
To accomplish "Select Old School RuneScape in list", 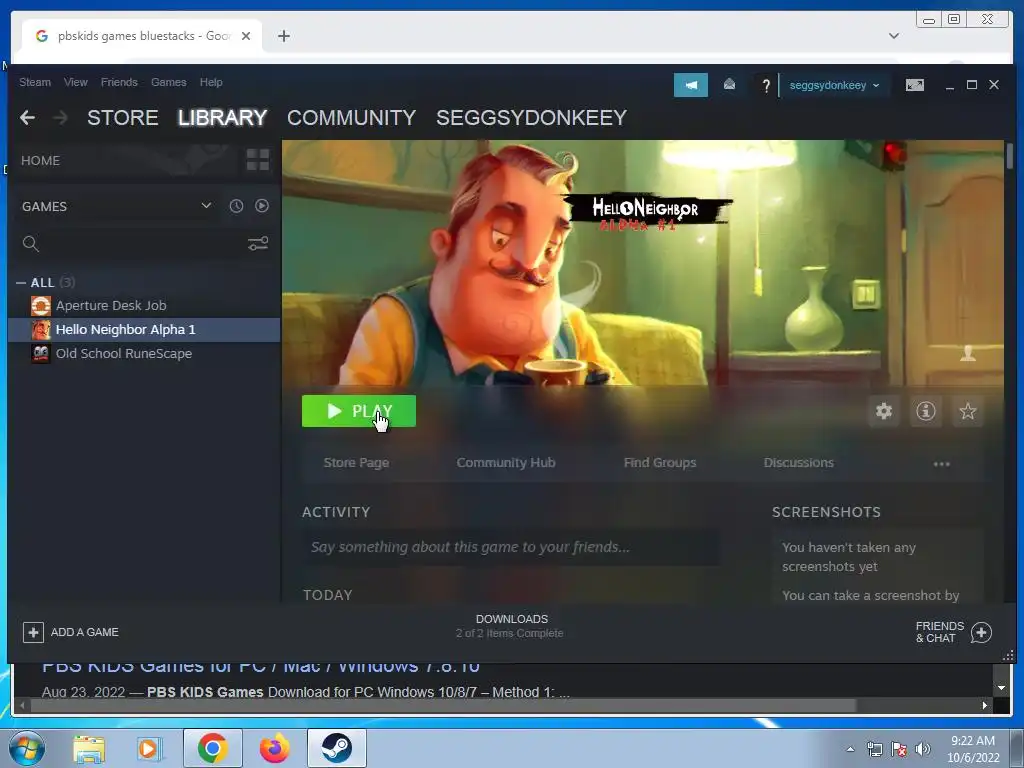I will click(144, 354).
